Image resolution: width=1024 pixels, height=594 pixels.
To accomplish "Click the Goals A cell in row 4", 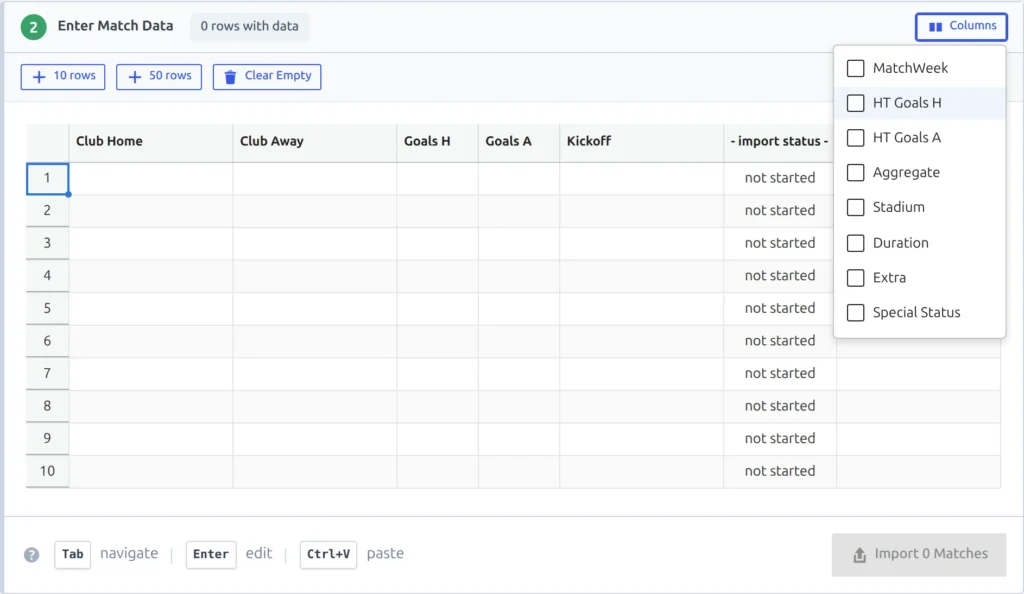I will coord(519,276).
